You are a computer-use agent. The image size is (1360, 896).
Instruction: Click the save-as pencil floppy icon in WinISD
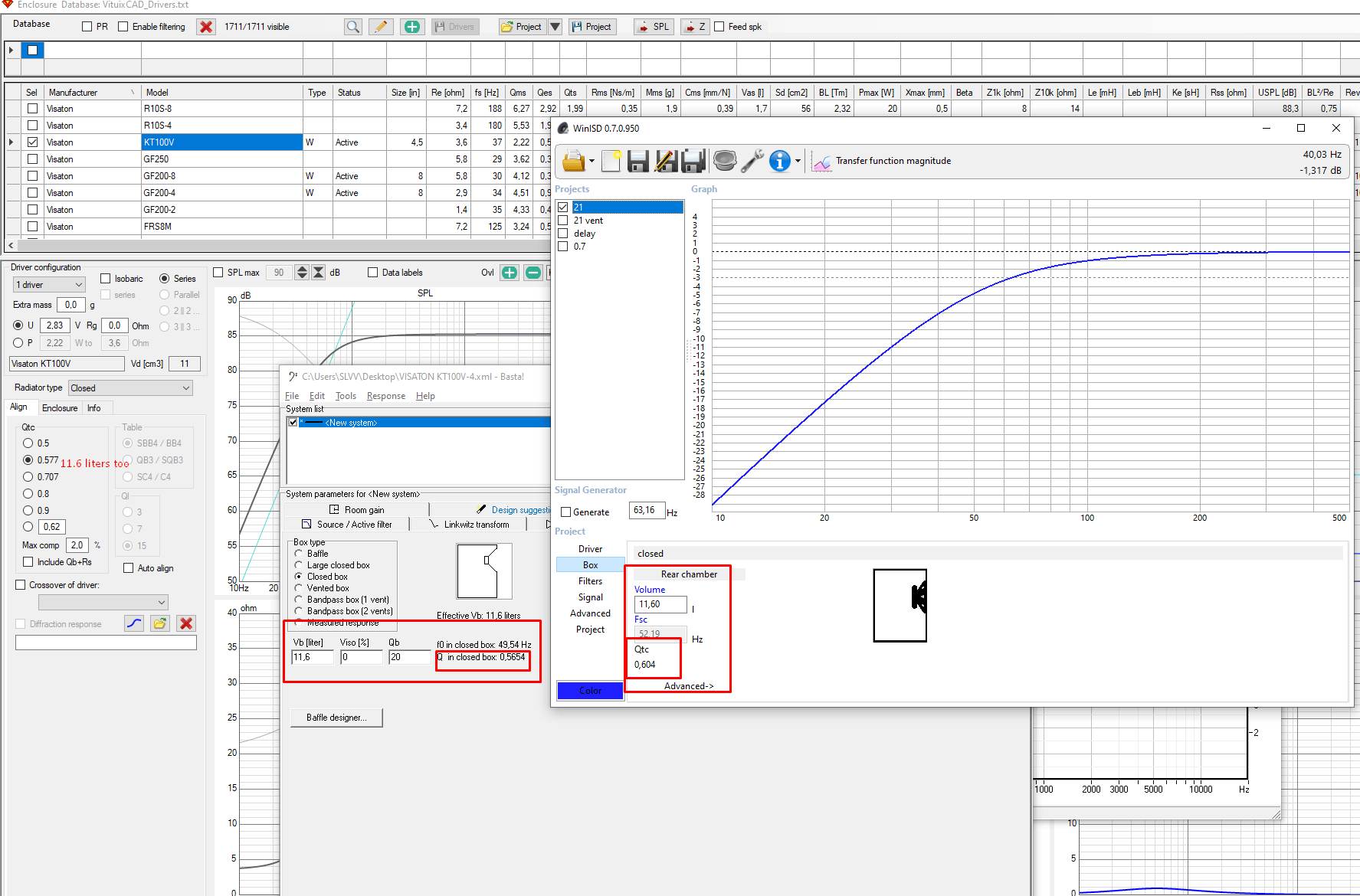tap(666, 161)
